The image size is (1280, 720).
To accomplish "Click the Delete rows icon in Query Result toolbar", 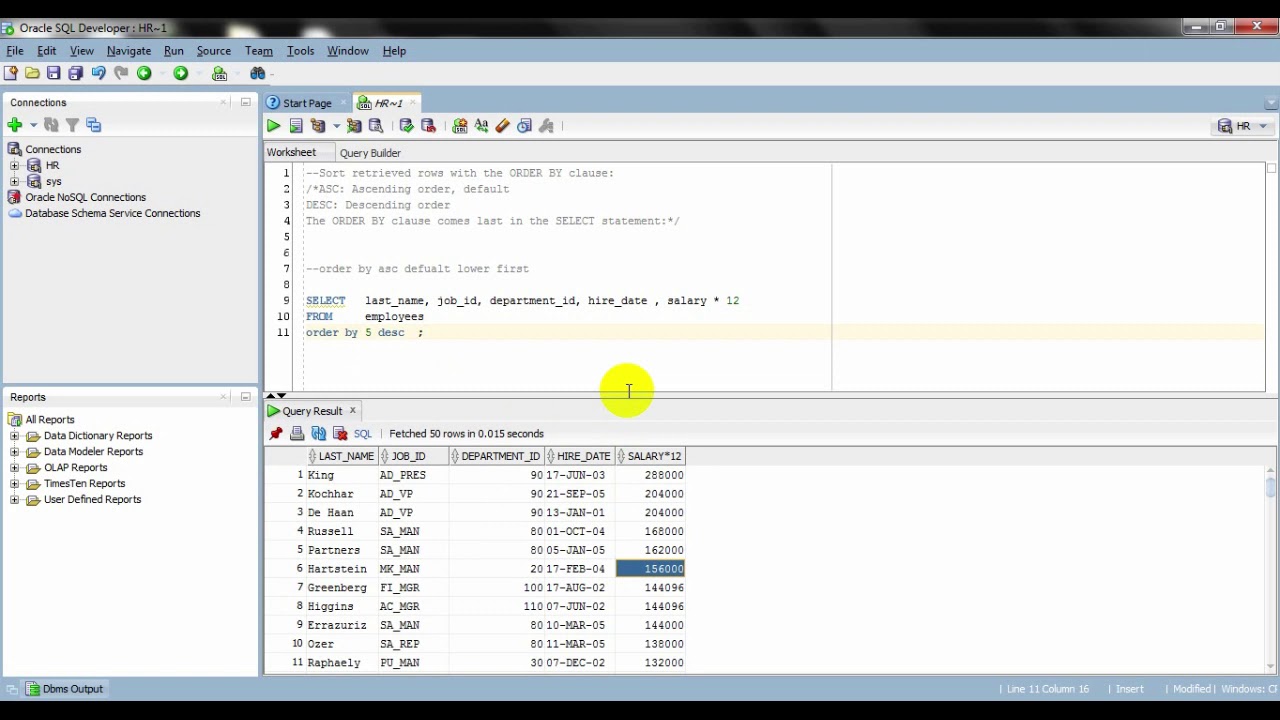I will [340, 434].
